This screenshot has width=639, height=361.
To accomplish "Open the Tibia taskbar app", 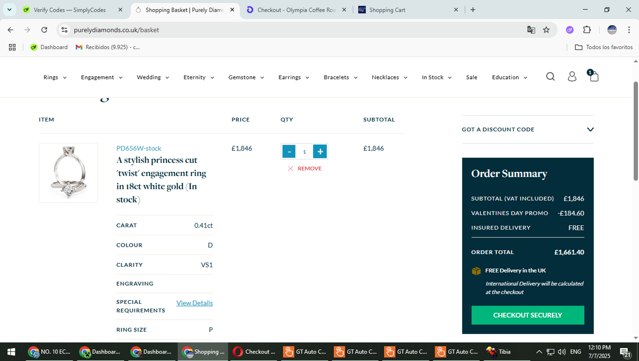I will pos(499,352).
